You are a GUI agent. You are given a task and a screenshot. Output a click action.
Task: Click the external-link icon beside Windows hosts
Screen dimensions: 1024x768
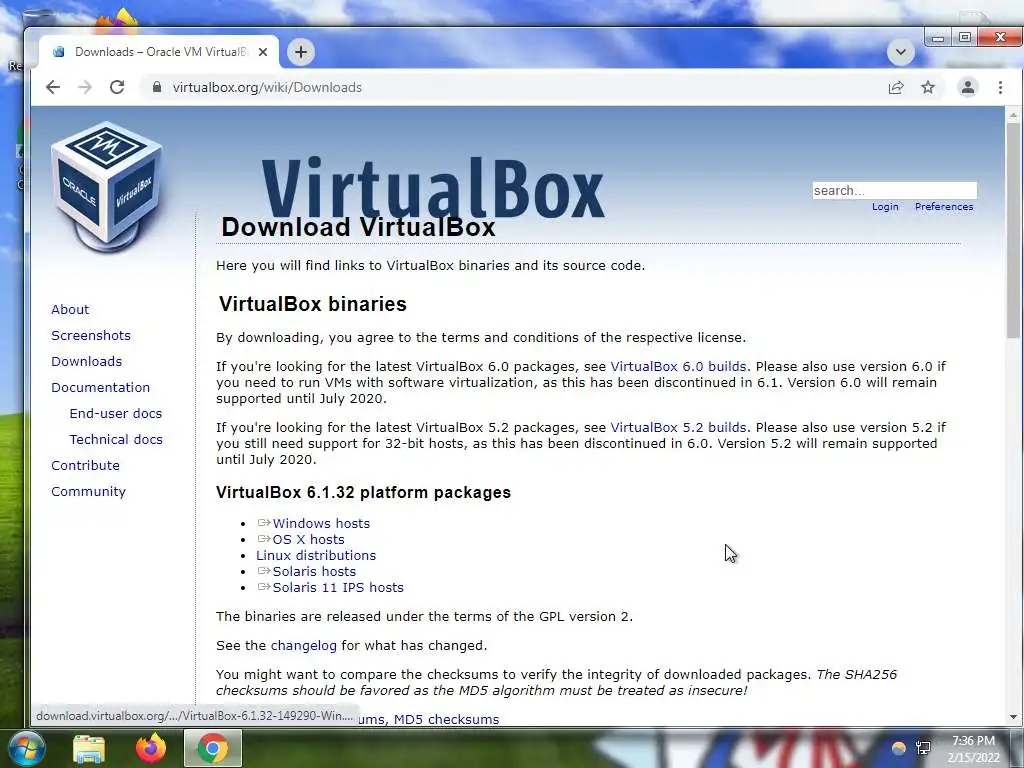click(x=264, y=523)
